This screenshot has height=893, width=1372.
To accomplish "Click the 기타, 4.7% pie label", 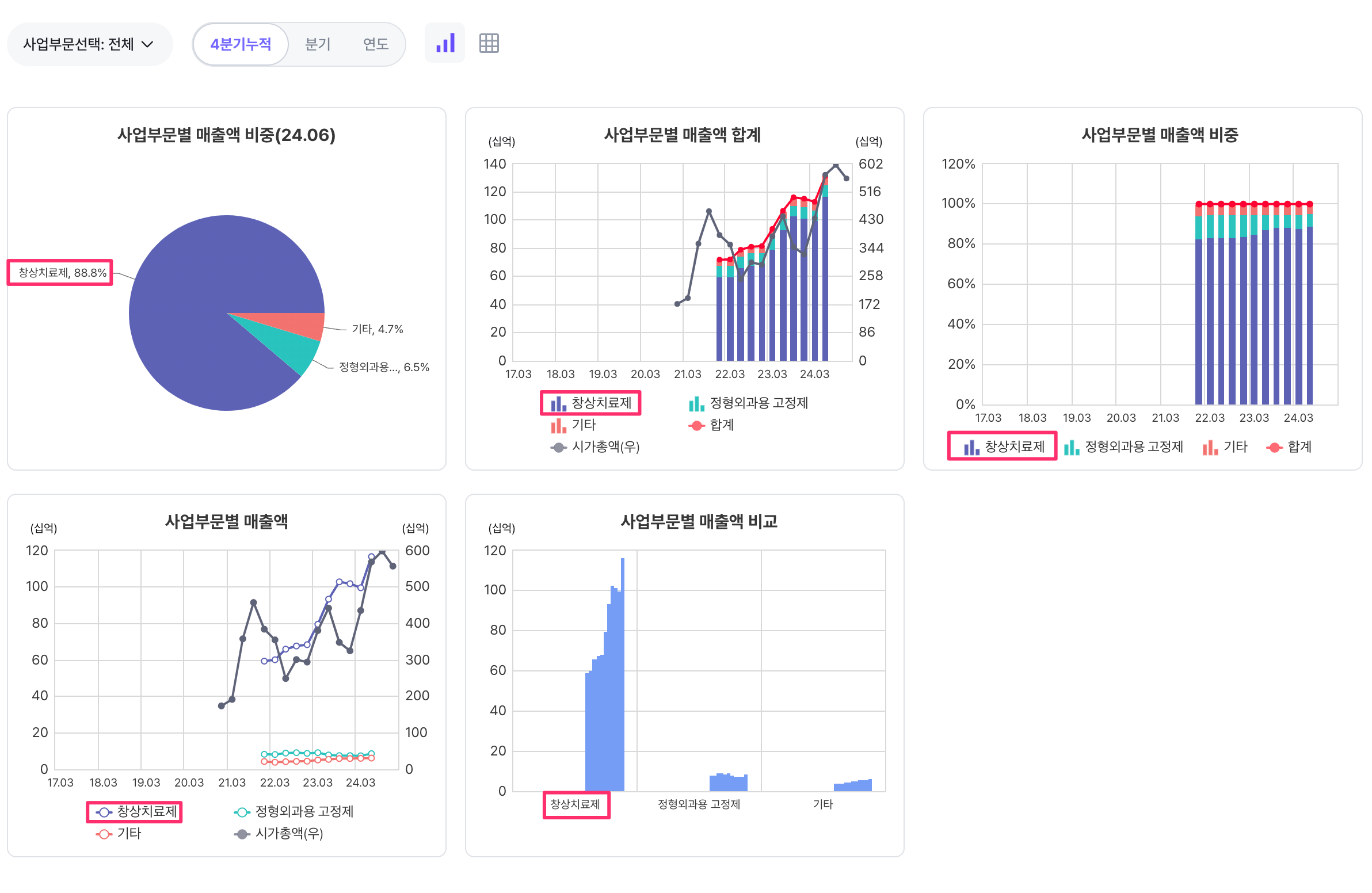I will (377, 329).
